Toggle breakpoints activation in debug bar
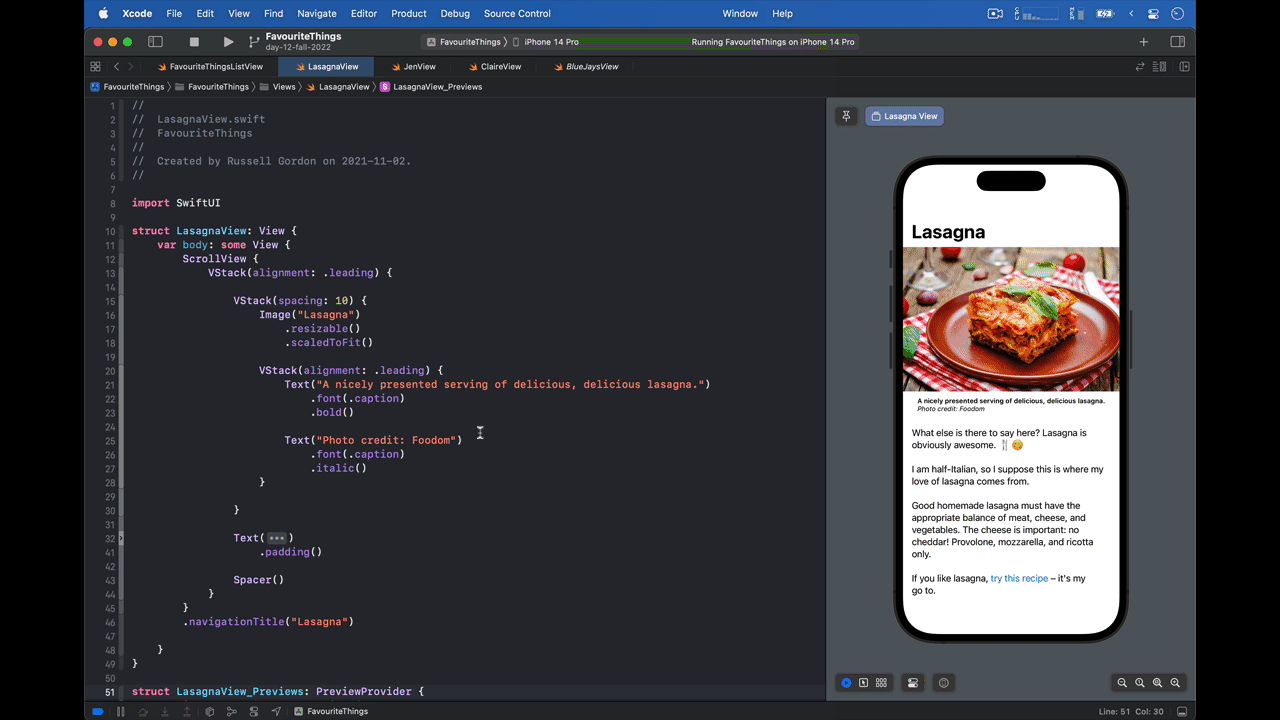 point(98,712)
